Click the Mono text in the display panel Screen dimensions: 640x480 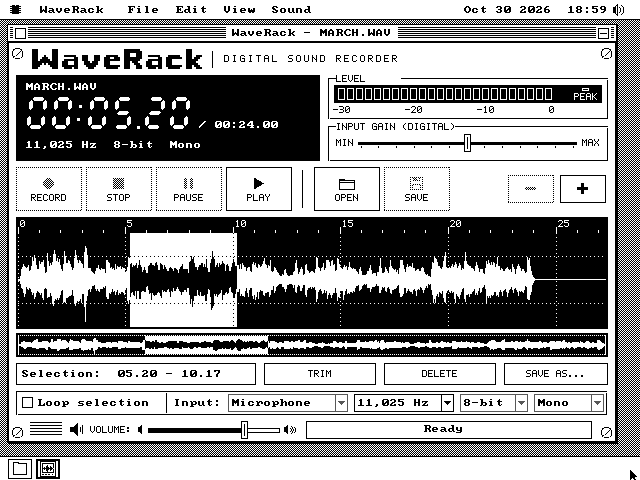pyautogui.click(x=185, y=144)
